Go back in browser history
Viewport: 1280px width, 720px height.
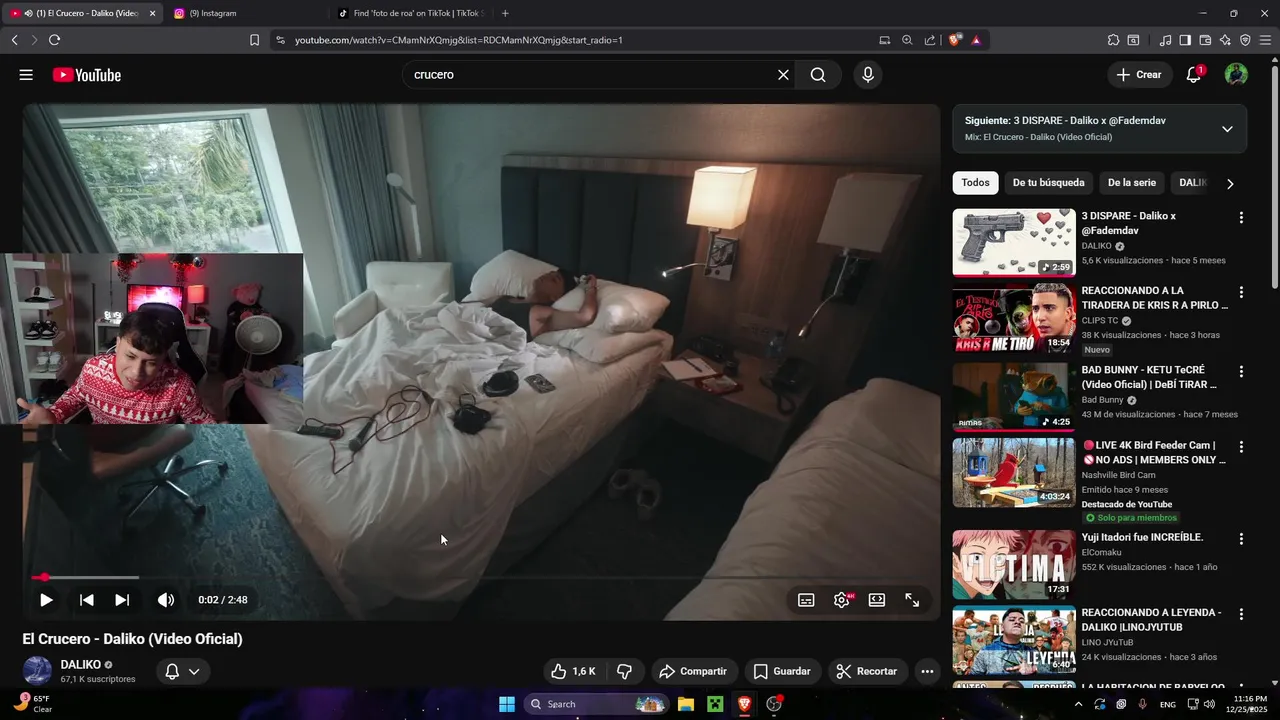coord(14,40)
